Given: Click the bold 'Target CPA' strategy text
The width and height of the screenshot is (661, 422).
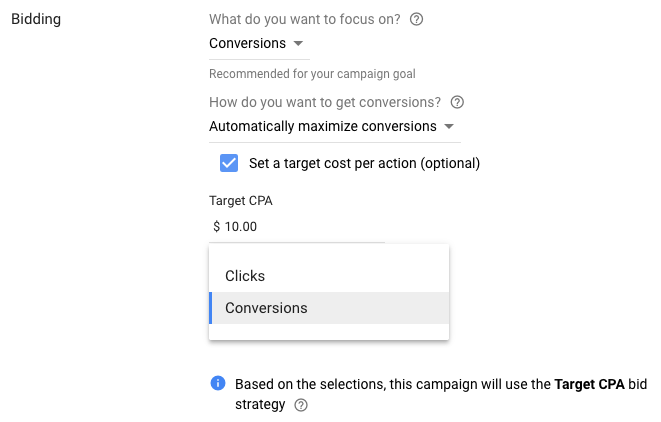Looking at the screenshot, I should [x=589, y=384].
